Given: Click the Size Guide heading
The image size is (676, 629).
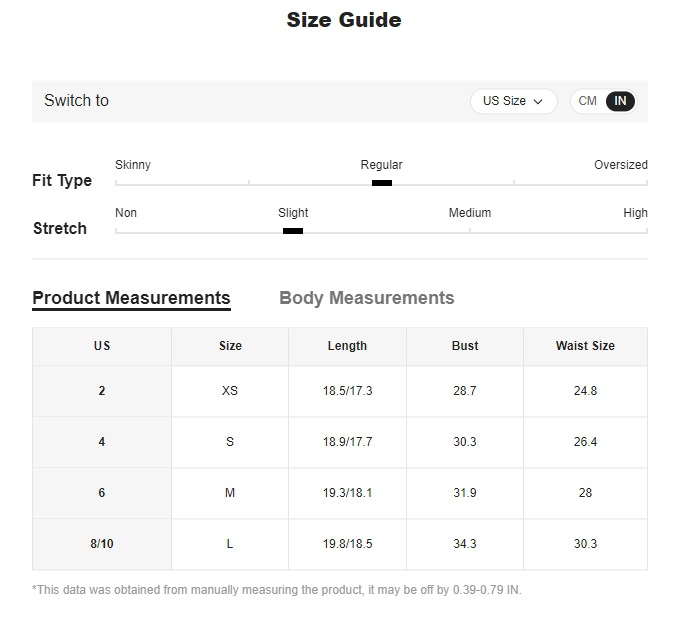Looking at the screenshot, I should (343, 20).
